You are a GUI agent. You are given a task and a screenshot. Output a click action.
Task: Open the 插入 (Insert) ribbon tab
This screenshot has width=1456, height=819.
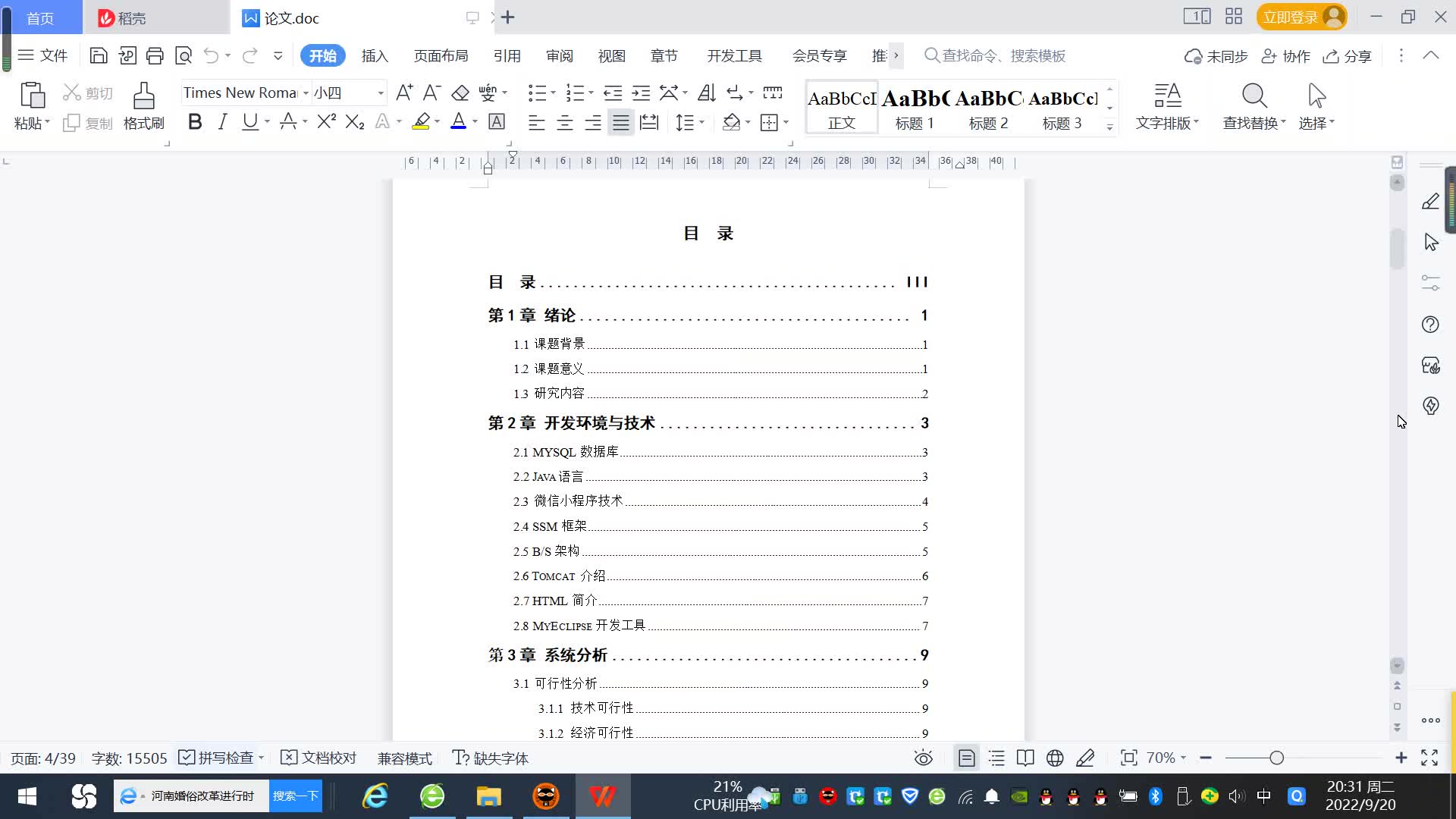click(x=375, y=56)
